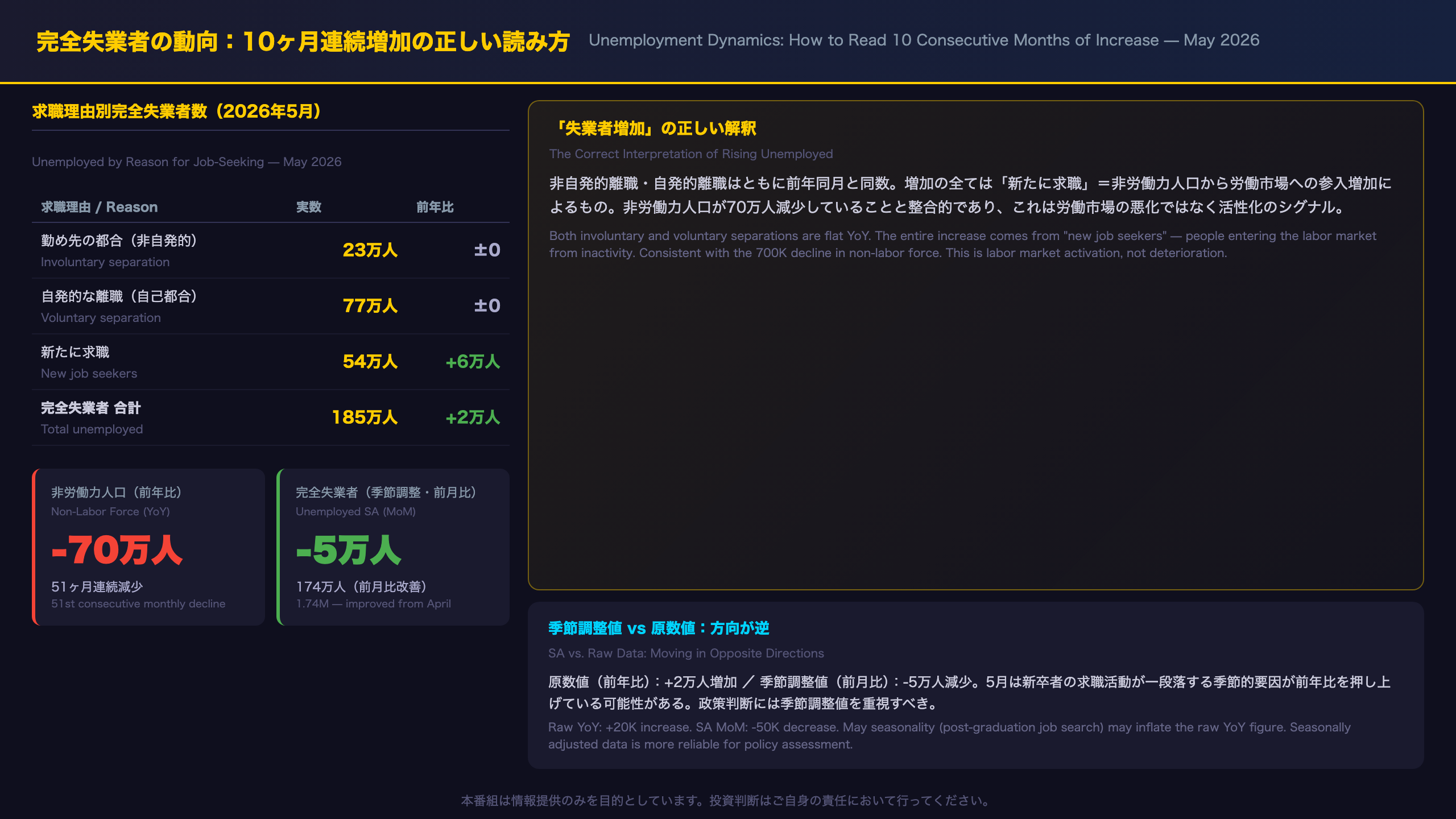Click the 季節調整値 vs 原数値 heading

659,628
